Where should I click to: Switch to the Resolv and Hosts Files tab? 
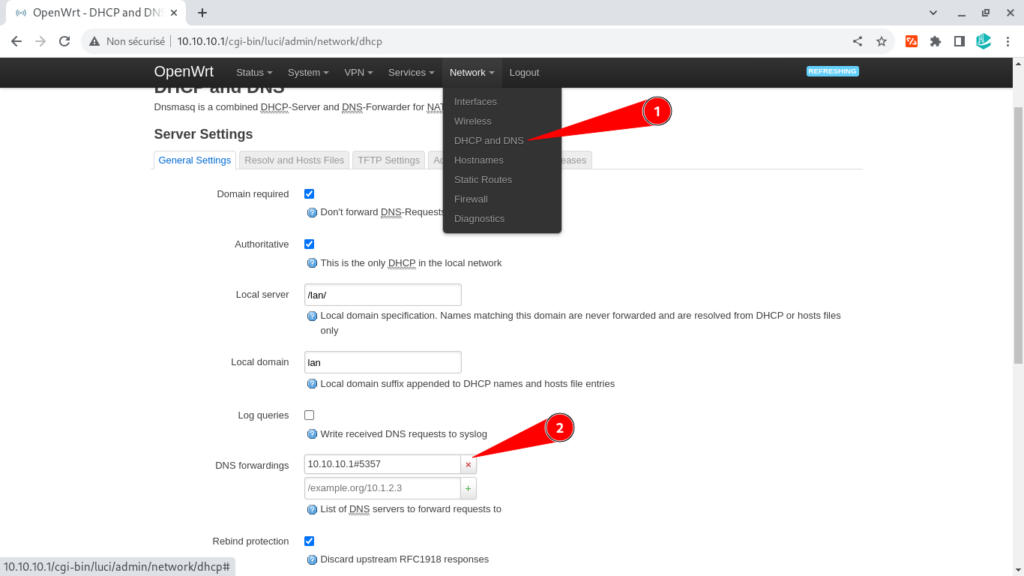(x=294, y=160)
